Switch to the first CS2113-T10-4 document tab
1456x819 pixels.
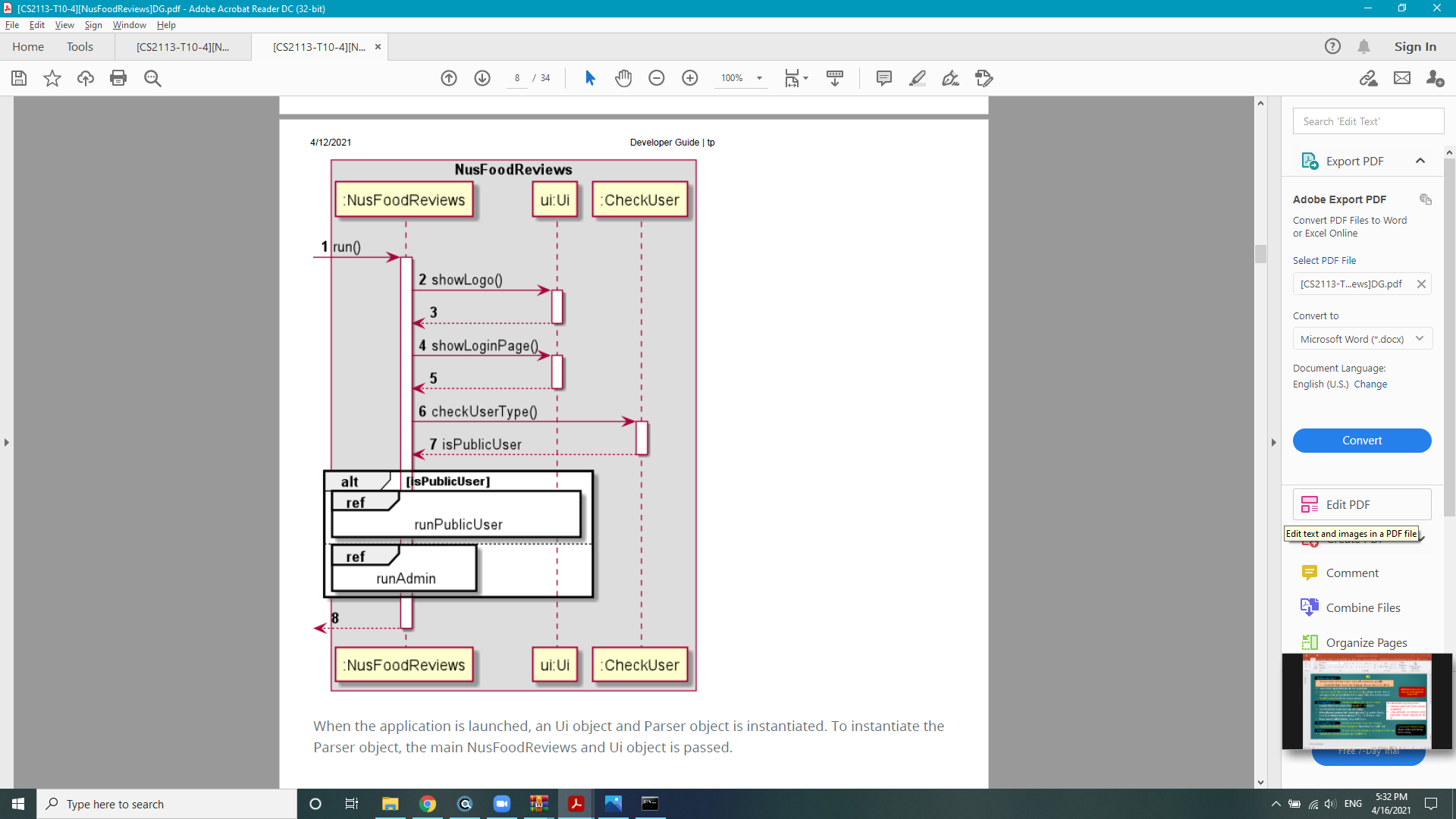183,47
